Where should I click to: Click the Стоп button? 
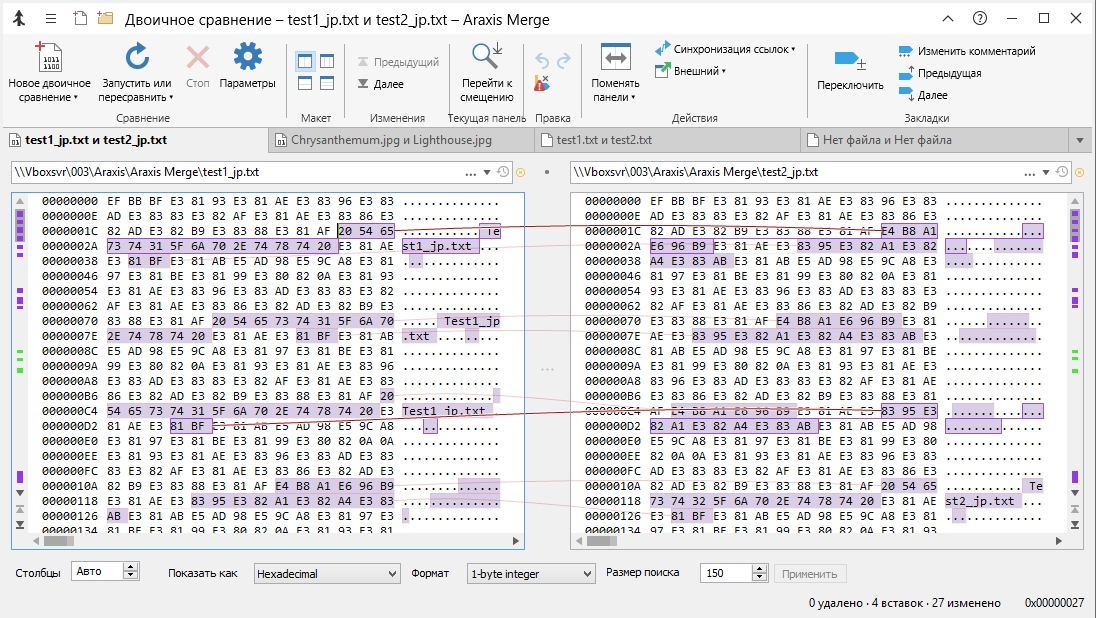[x=198, y=66]
